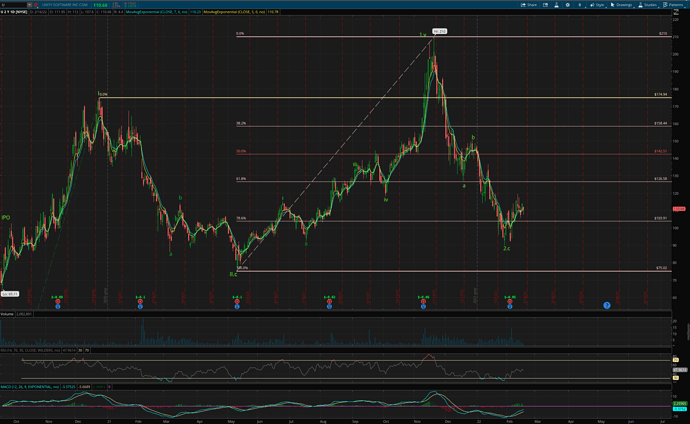
Task: Click the Hi: 210 price bubble
Action: click(x=439, y=31)
